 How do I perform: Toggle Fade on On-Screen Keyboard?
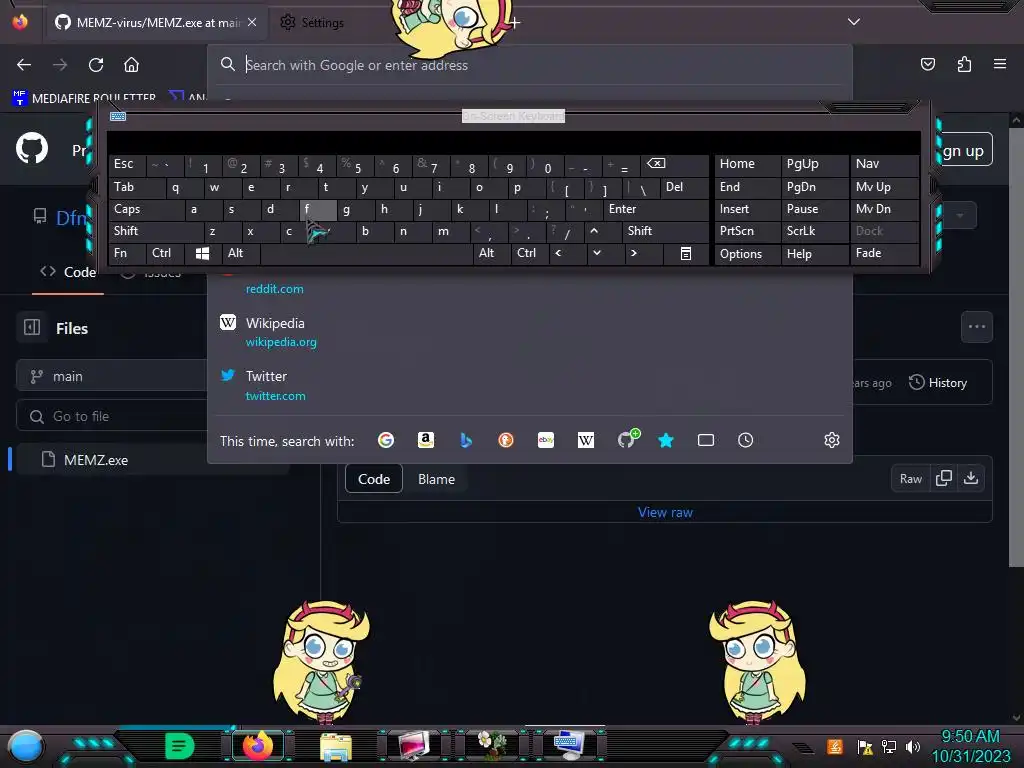884,253
